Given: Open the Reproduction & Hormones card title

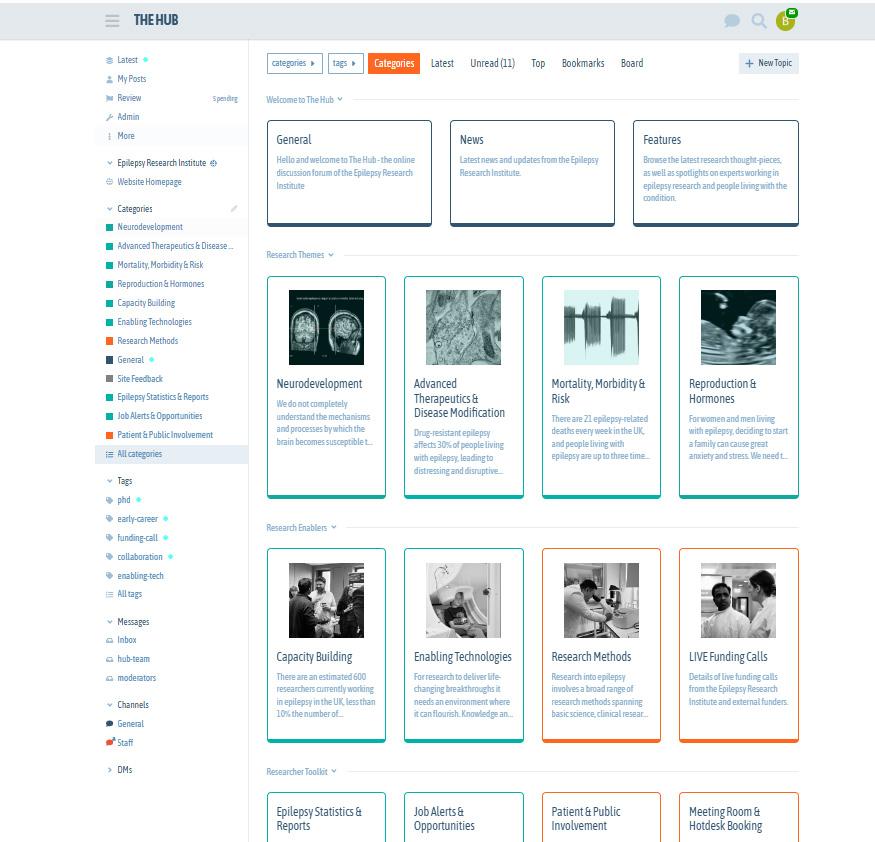Looking at the screenshot, I should coord(723,391).
